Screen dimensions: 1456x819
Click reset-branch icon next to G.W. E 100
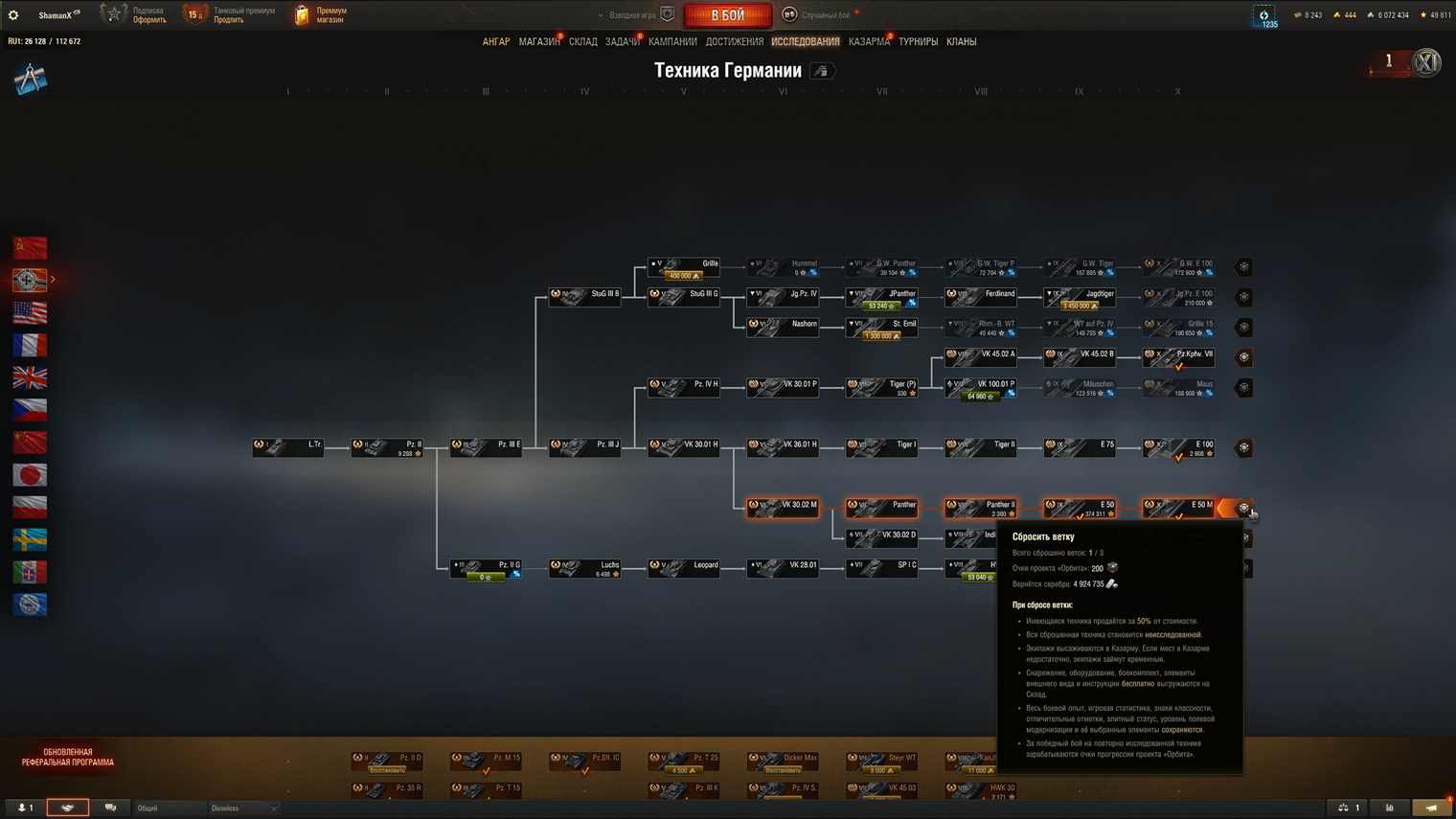pos(1243,267)
